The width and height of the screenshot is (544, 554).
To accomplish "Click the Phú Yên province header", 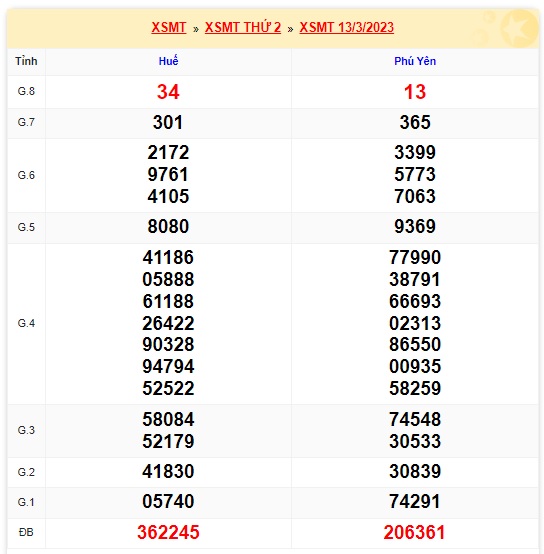I will point(415,61).
